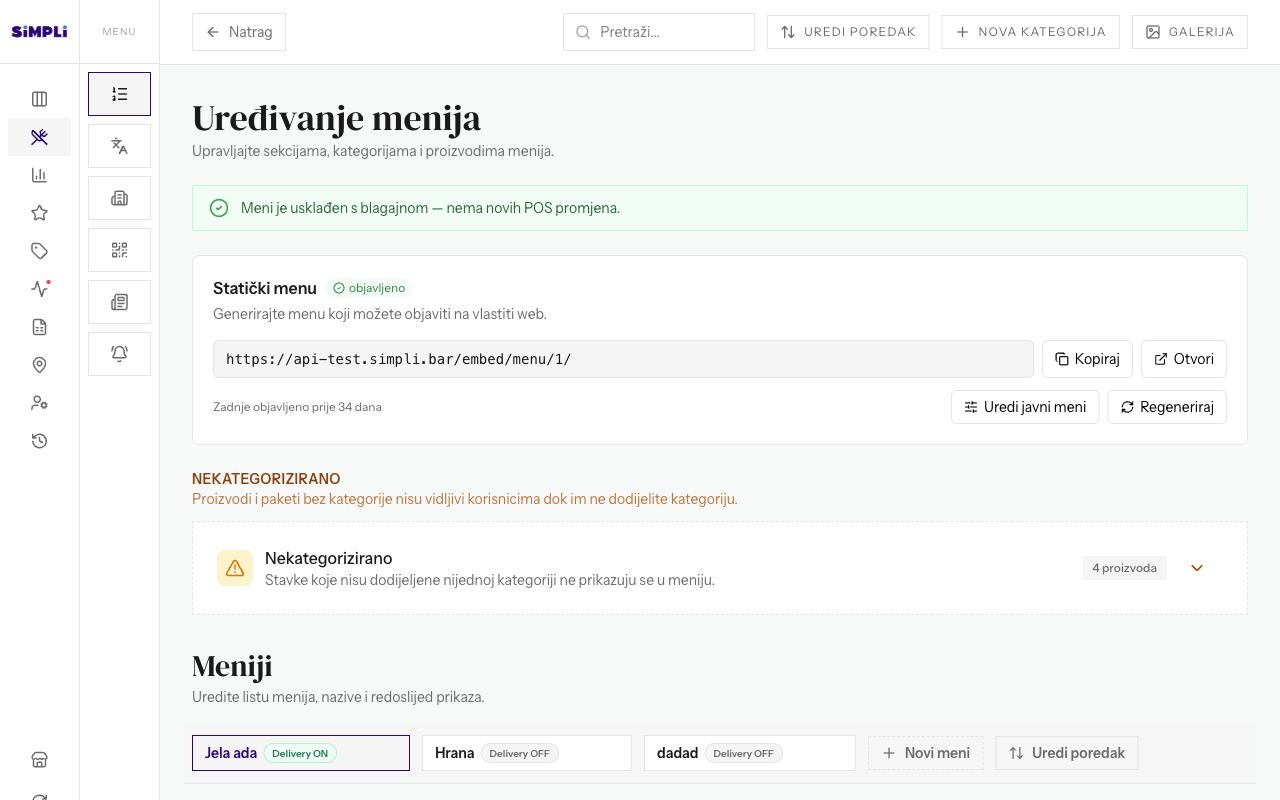1280x800 pixels.
Task: Expand the Nekategorizirano section chevron
Action: (1197, 568)
